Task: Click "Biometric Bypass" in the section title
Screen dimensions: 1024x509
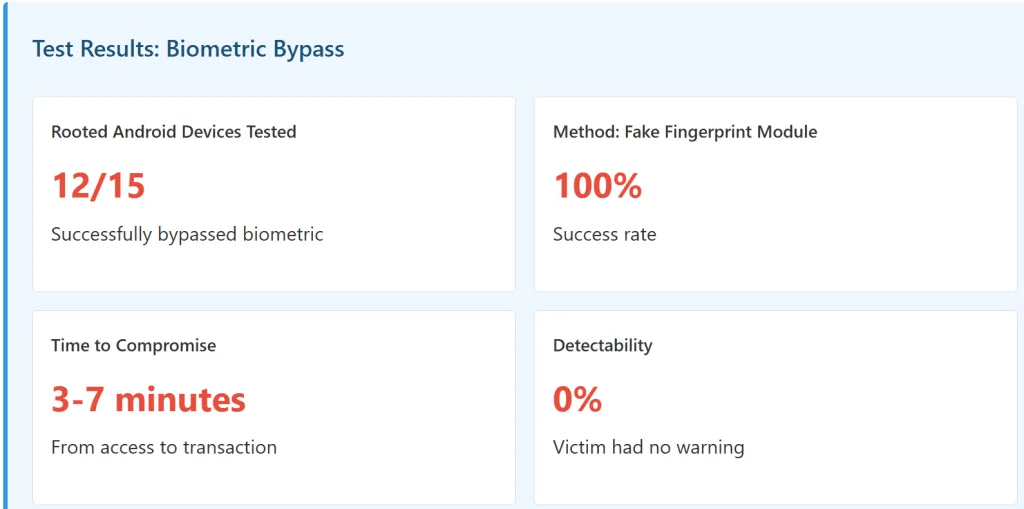Action: [255, 49]
